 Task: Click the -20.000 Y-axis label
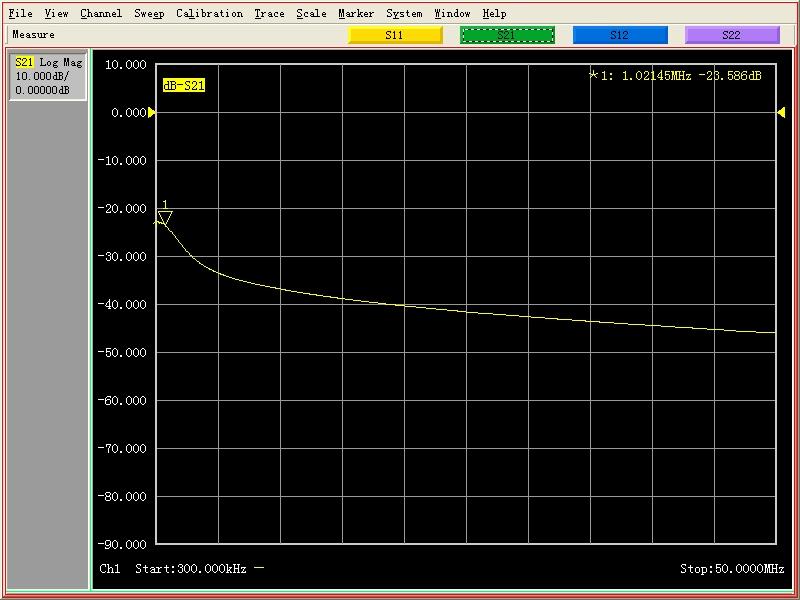pyautogui.click(x=122, y=209)
